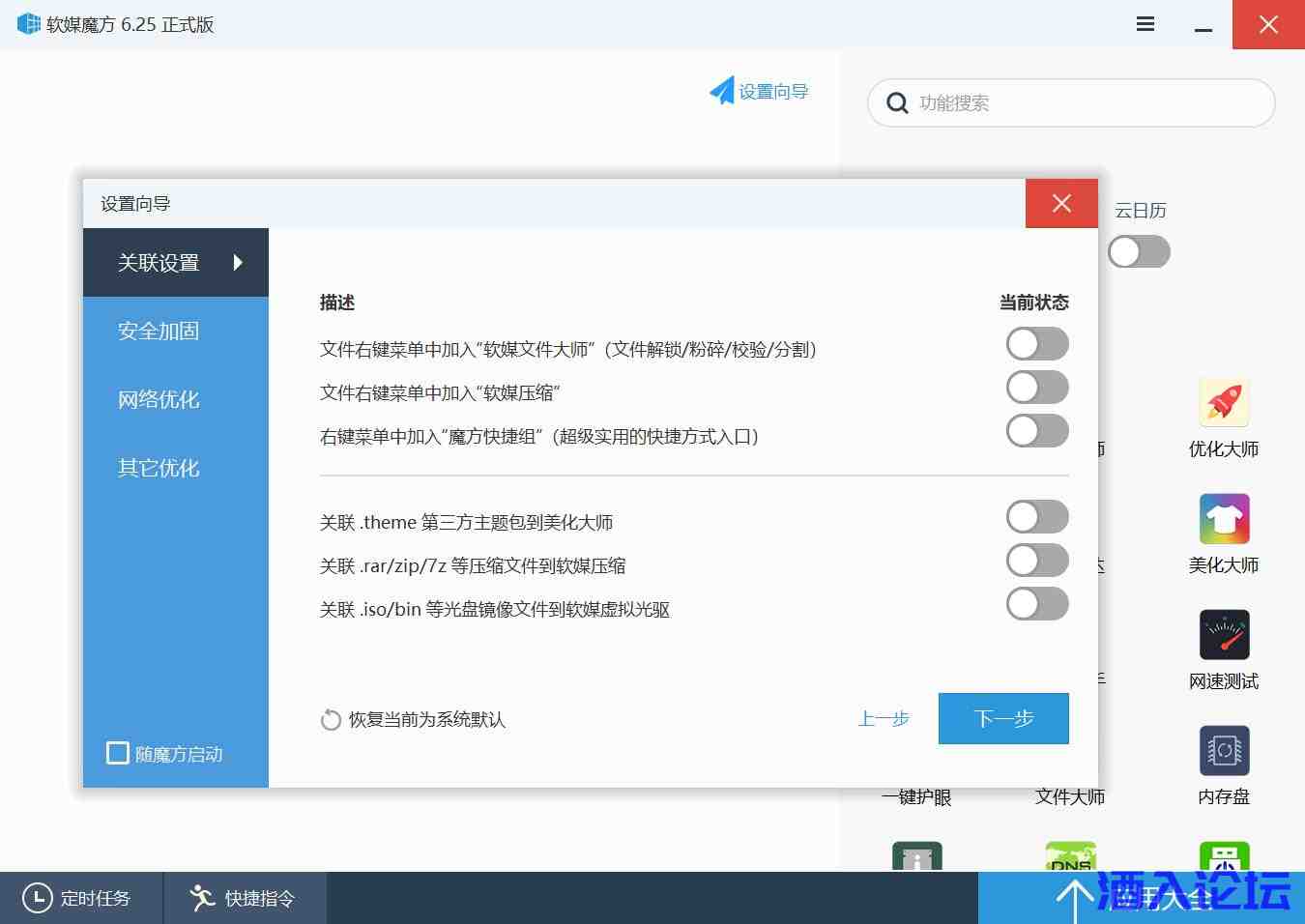The width and height of the screenshot is (1305, 924).
Task: Click the 功能搜索 search field
Action: [1083, 102]
